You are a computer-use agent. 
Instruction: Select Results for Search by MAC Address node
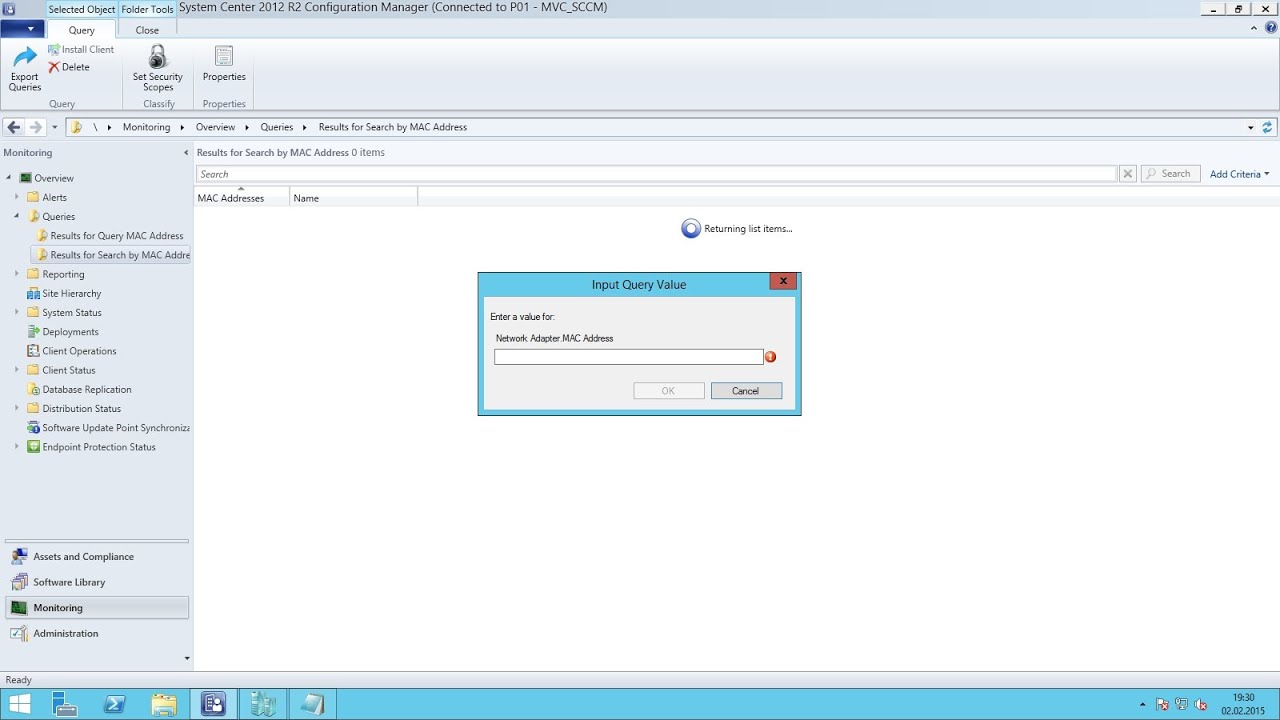pos(112,255)
